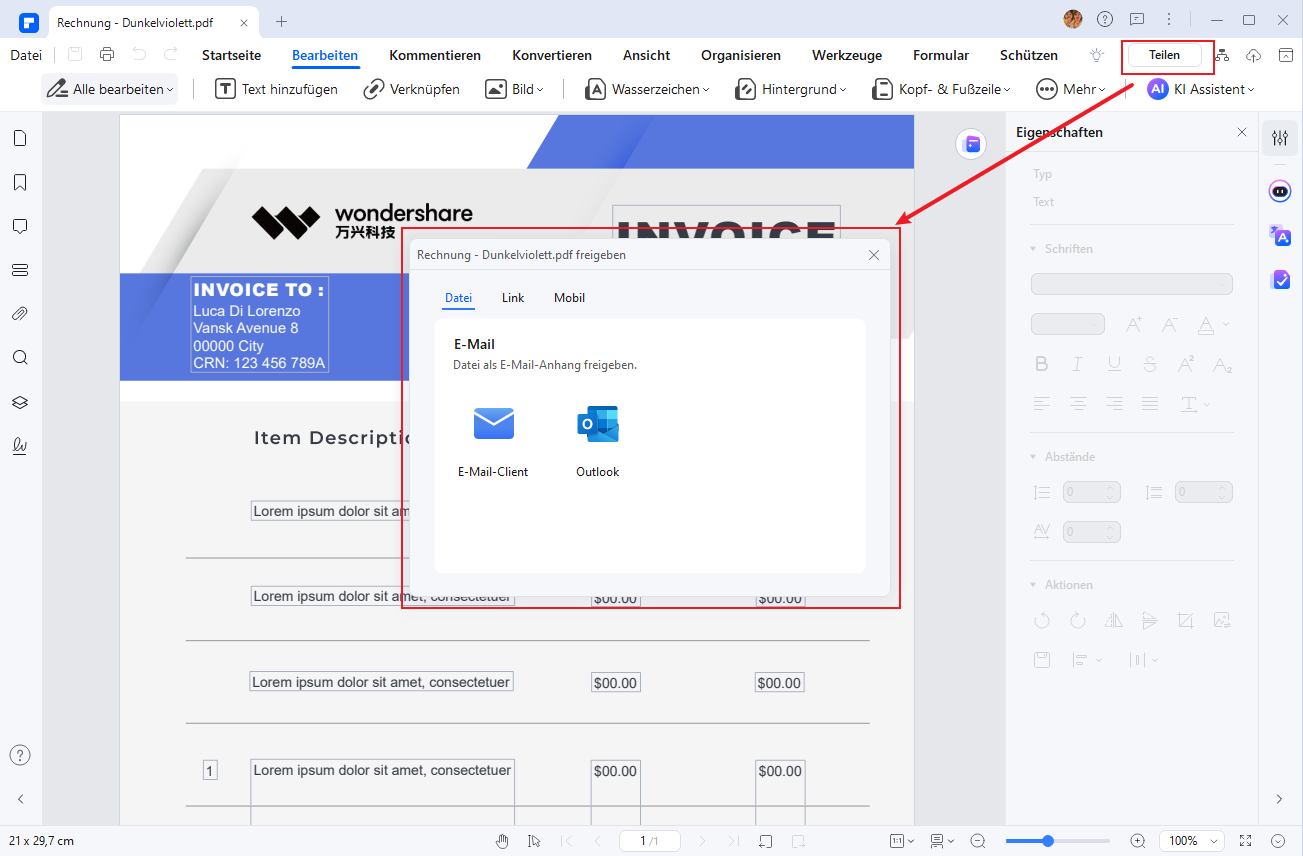Click the zoom out minus icon
The width and height of the screenshot is (1303, 856).
pos(978,841)
